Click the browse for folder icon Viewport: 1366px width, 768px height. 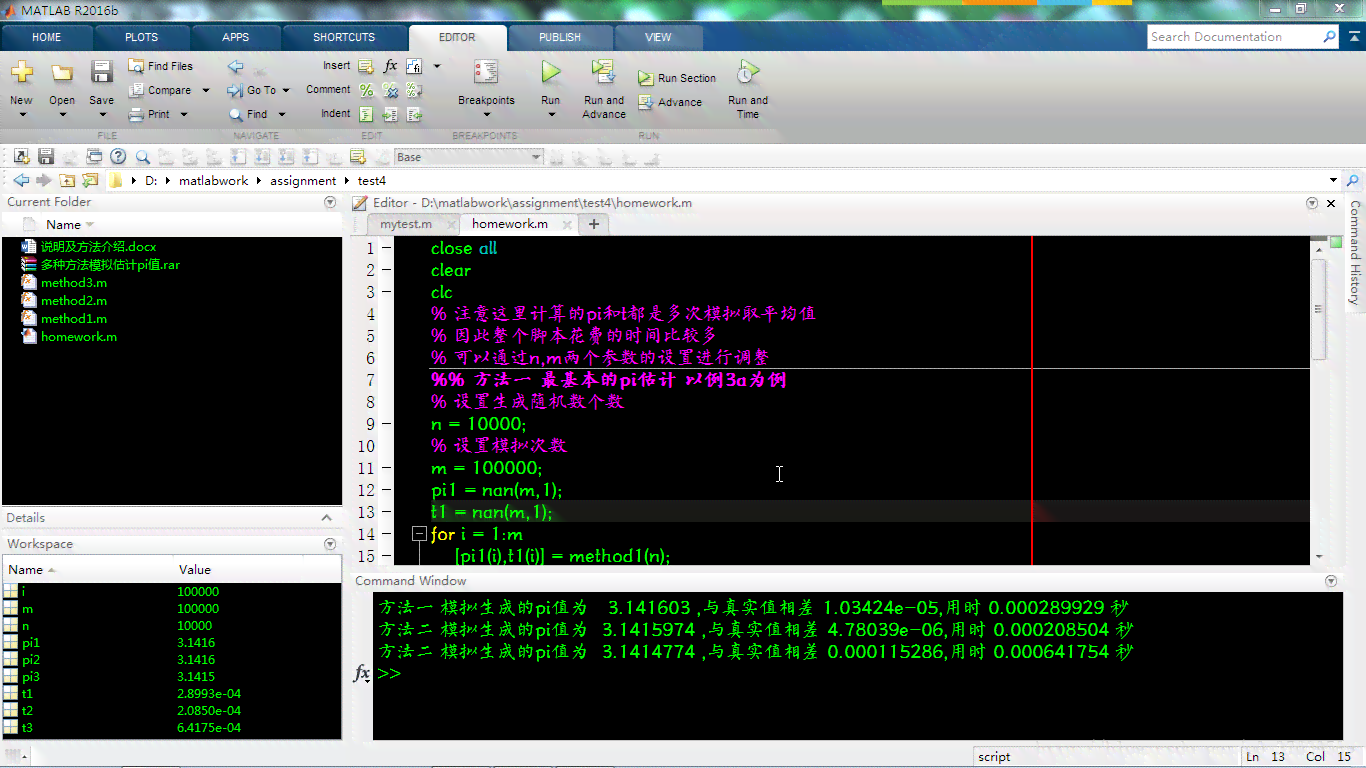90,180
